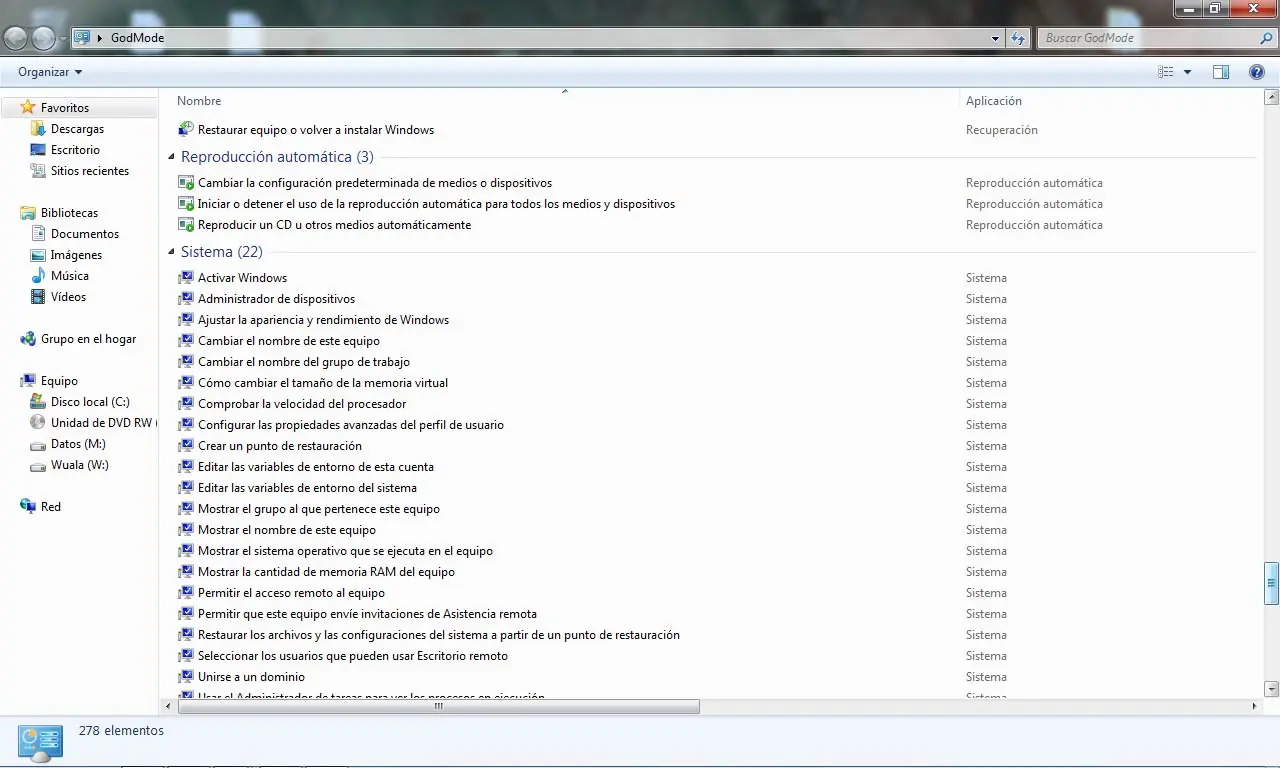Open the view options dropdown arrow
Screen dimensions: 1280x768
coord(1188,72)
